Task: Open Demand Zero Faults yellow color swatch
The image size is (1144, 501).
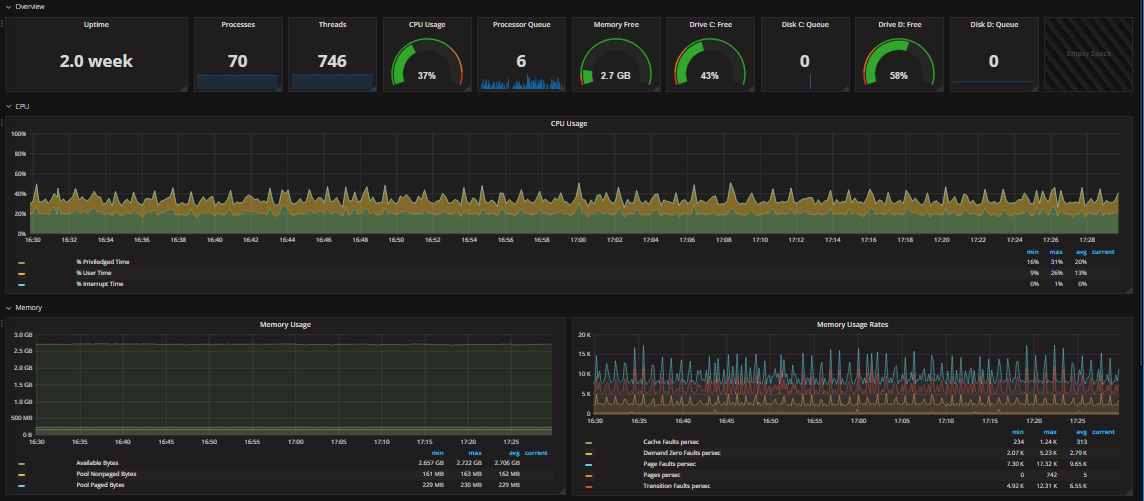Action: coord(589,454)
